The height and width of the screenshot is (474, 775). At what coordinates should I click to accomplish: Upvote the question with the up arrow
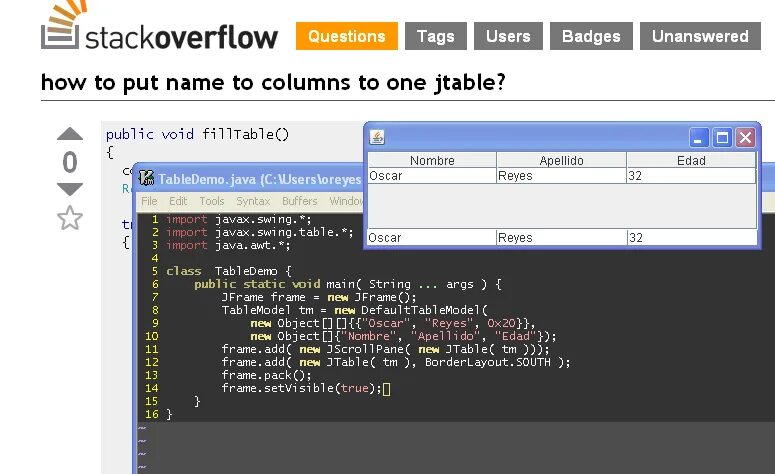(x=70, y=133)
